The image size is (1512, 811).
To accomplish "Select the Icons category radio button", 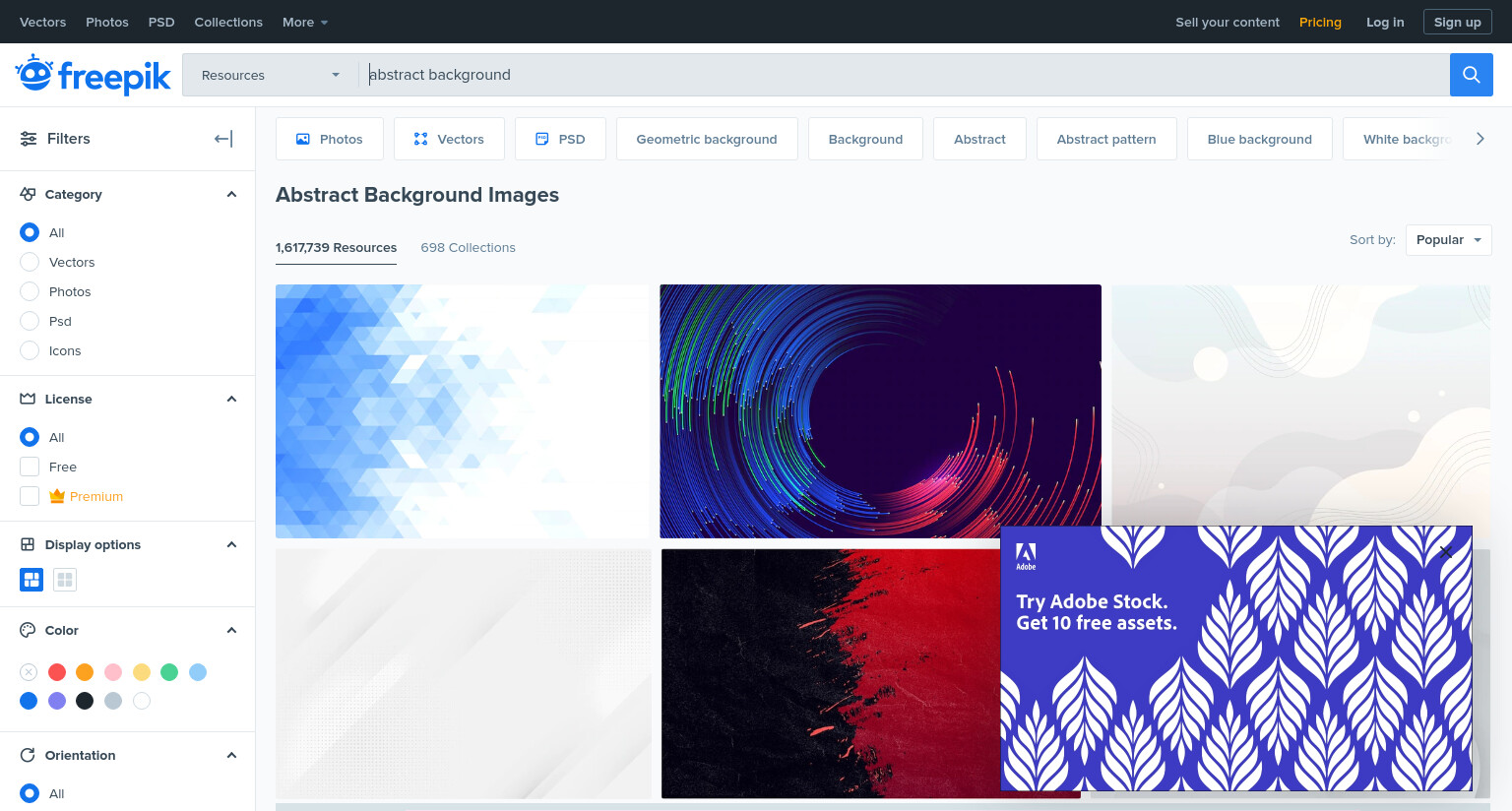I will [30, 350].
